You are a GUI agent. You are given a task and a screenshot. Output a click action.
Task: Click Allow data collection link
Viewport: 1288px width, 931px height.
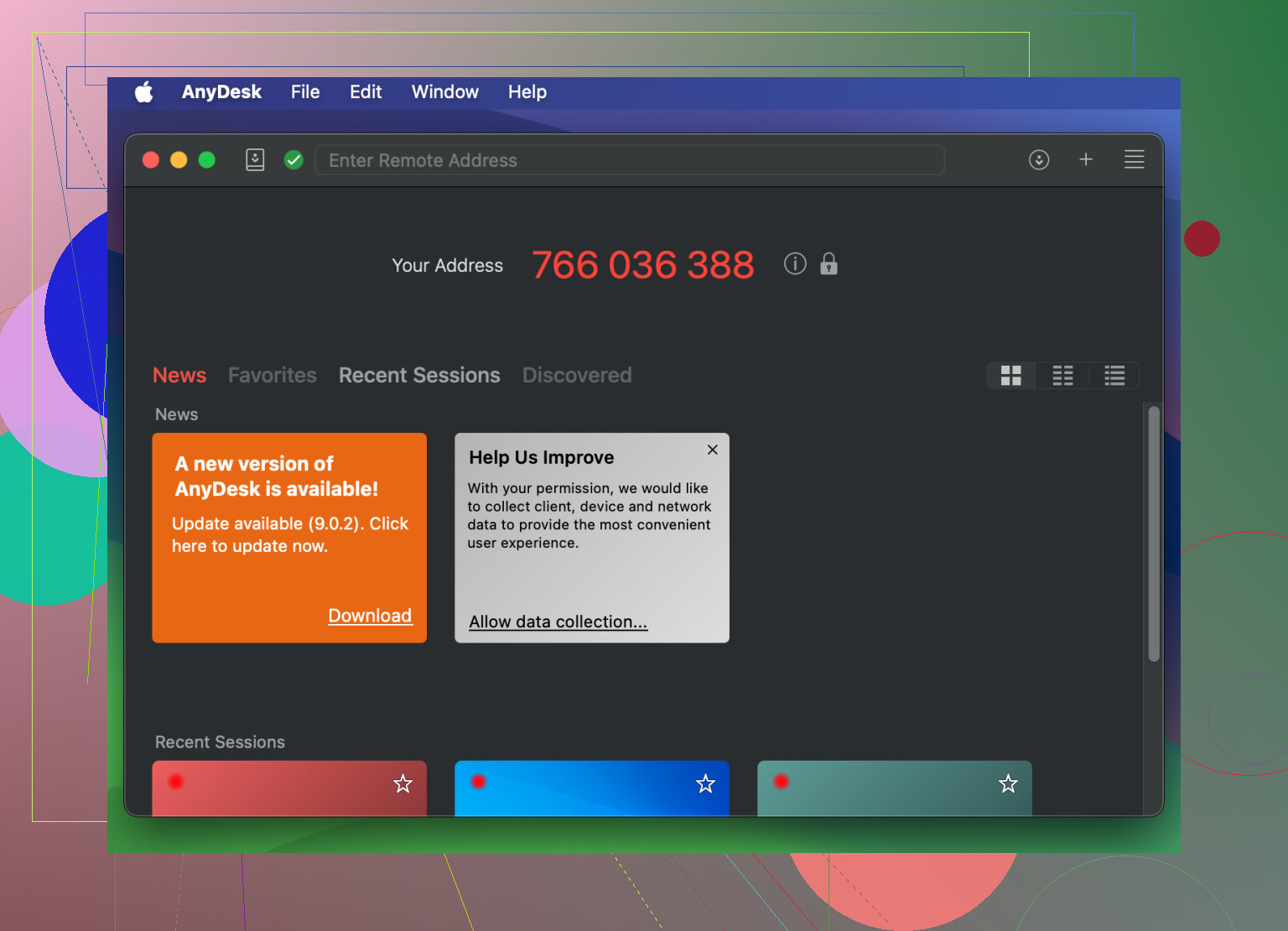pos(558,622)
